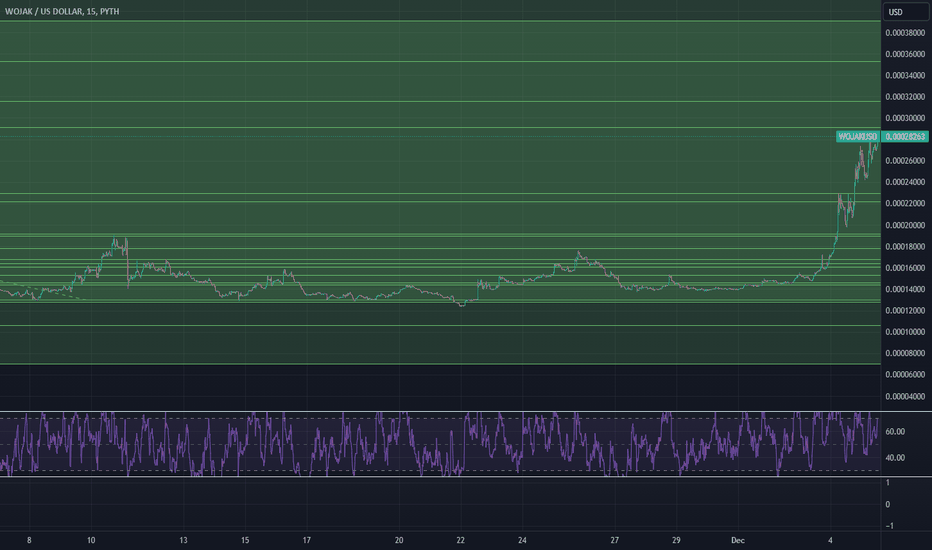Select the Dec month marker on the time axis
Screen dimensions: 932x550
coord(738,540)
